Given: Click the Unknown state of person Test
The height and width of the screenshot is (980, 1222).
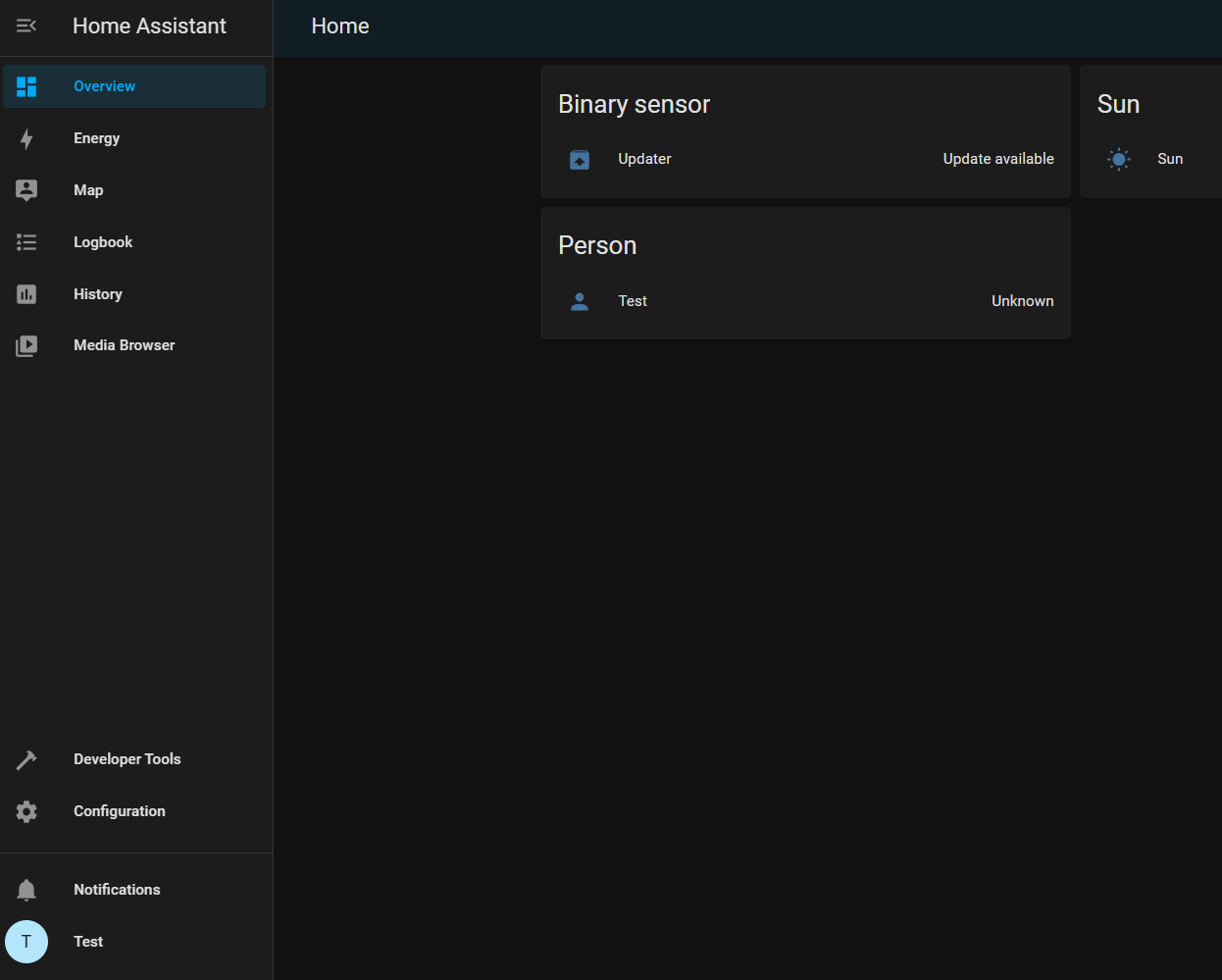Looking at the screenshot, I should 1023,301.
